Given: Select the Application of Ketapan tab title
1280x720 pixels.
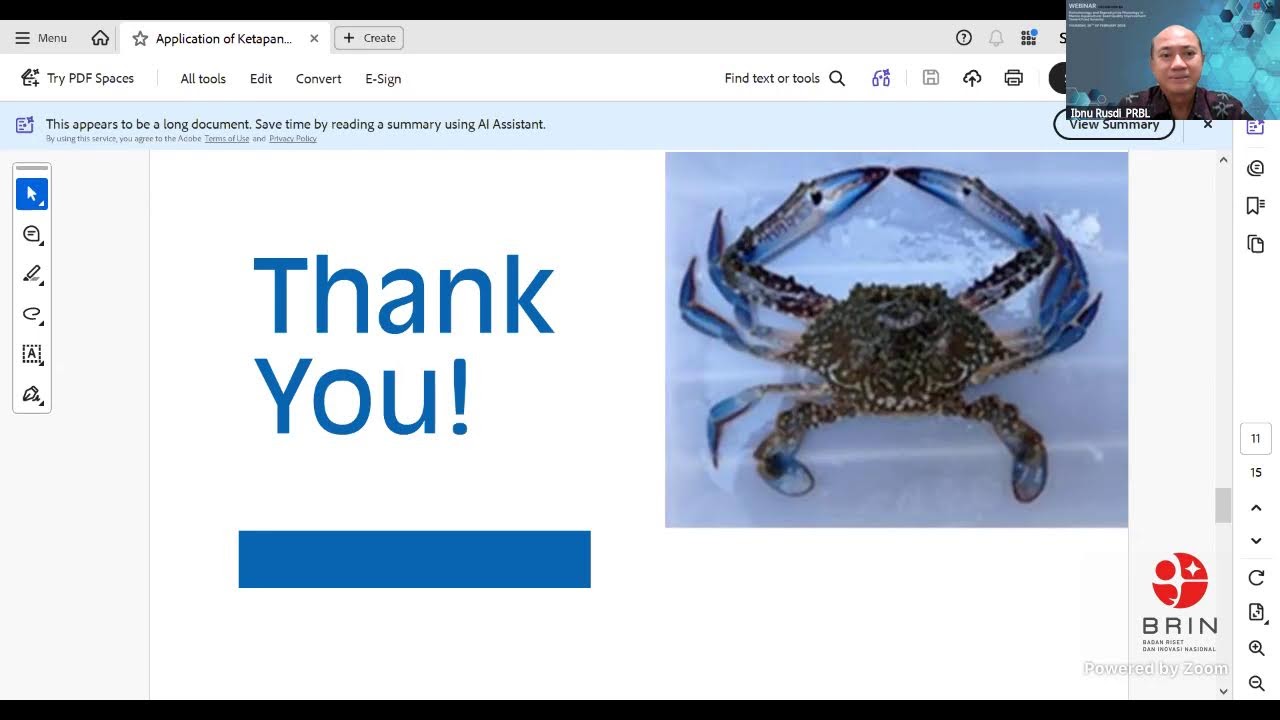Looking at the screenshot, I should [224, 38].
